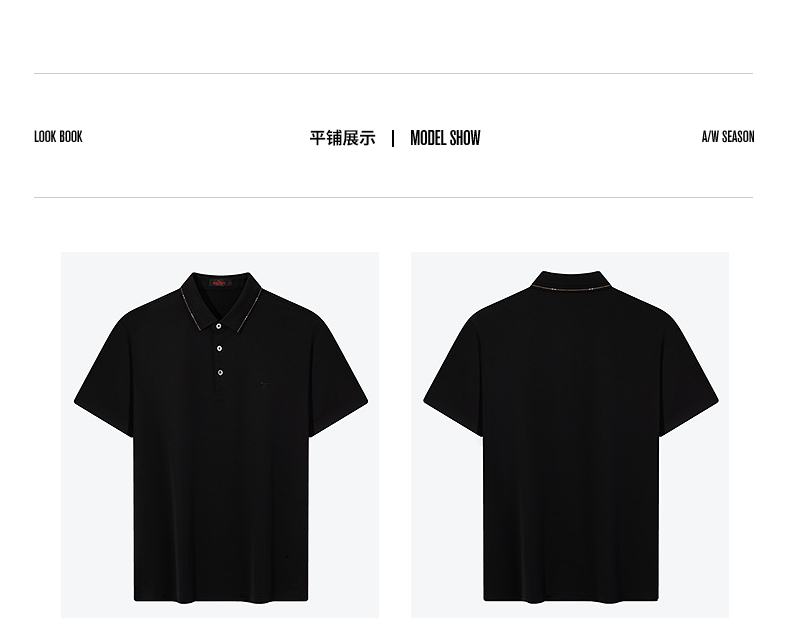Image resolution: width=790 pixels, height=627 pixels.
Task: Click the right gold stripe on front collar
Action: [249, 310]
